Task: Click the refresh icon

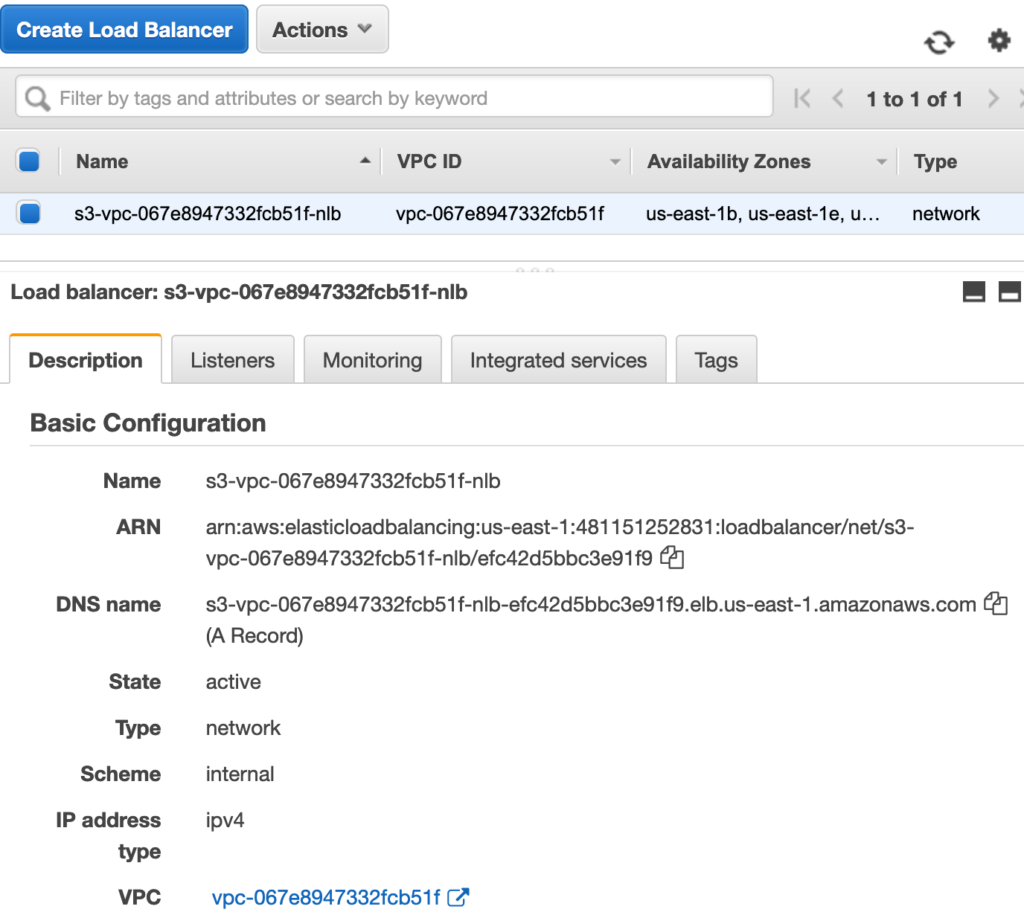Action: [x=939, y=42]
